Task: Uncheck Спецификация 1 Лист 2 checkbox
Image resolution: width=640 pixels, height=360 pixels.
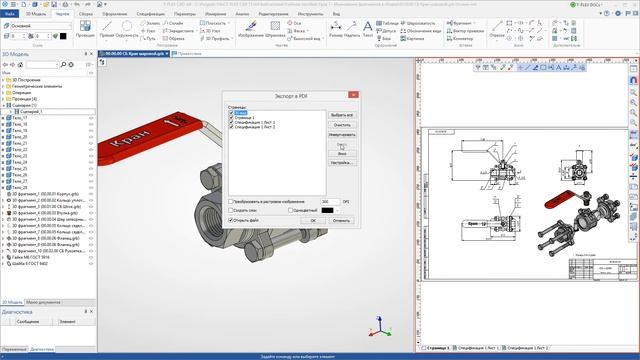Action: [231, 127]
